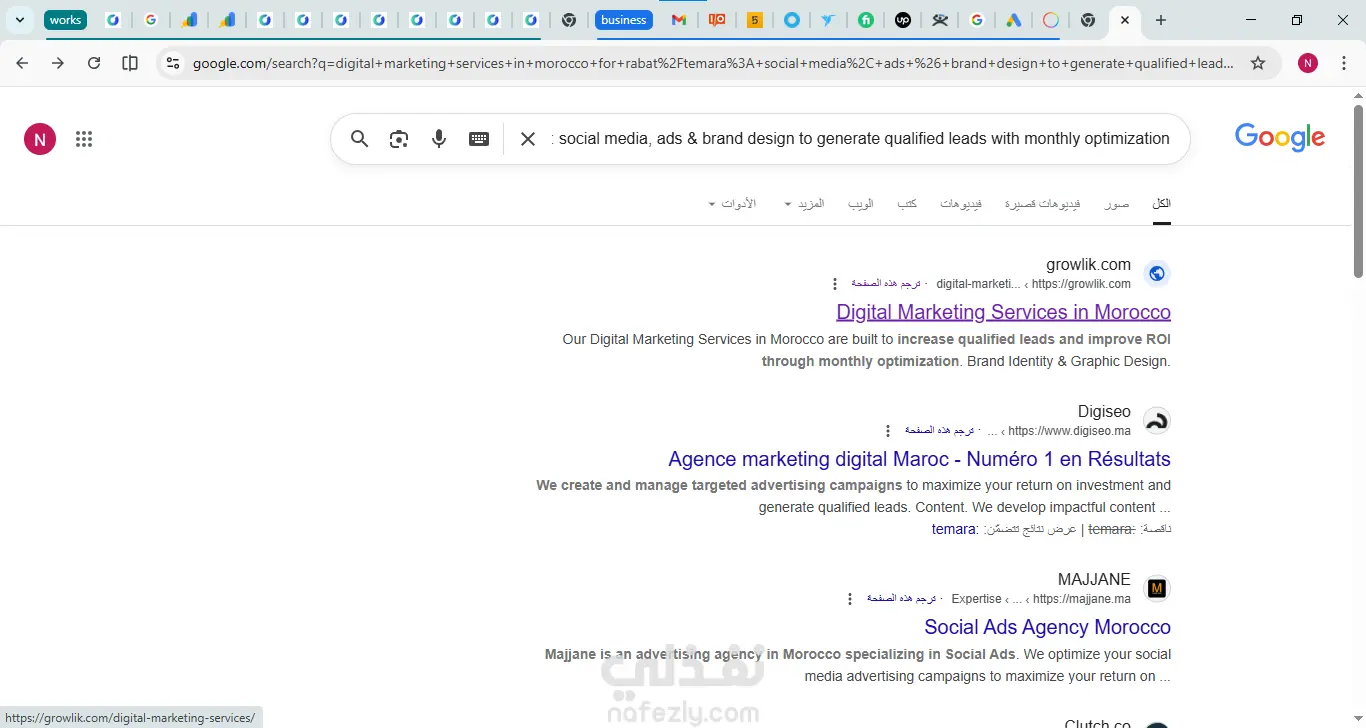View site information for google.com
This screenshot has height=728, width=1366.
coord(173,63)
